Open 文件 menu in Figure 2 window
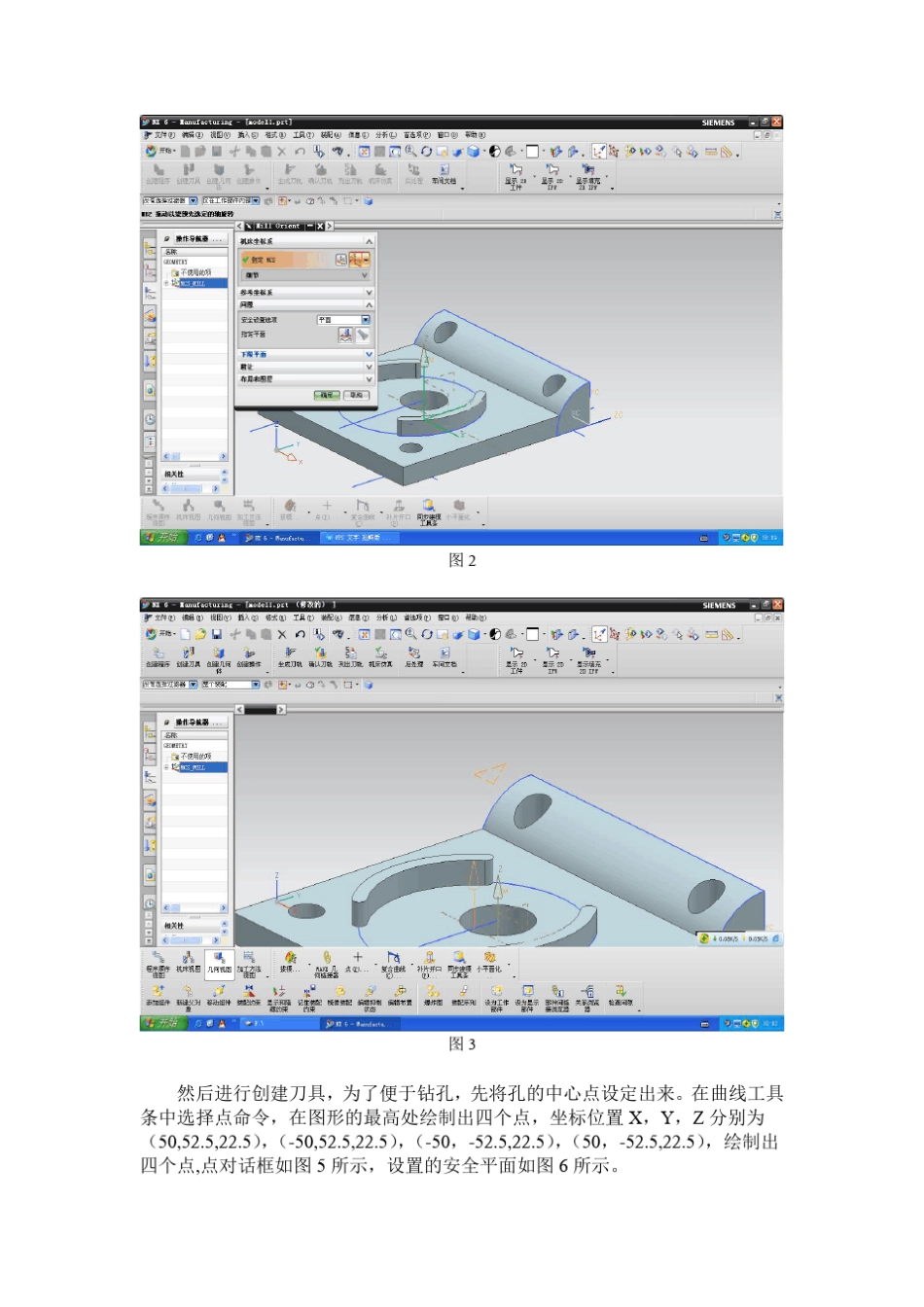This screenshot has width=924, height=1307. [x=163, y=135]
